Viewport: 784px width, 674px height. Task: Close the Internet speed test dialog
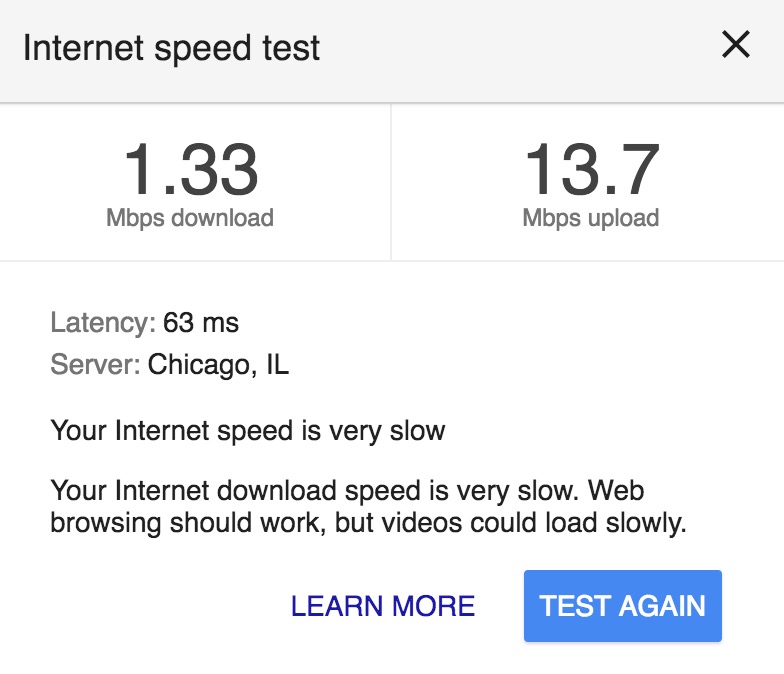735,45
